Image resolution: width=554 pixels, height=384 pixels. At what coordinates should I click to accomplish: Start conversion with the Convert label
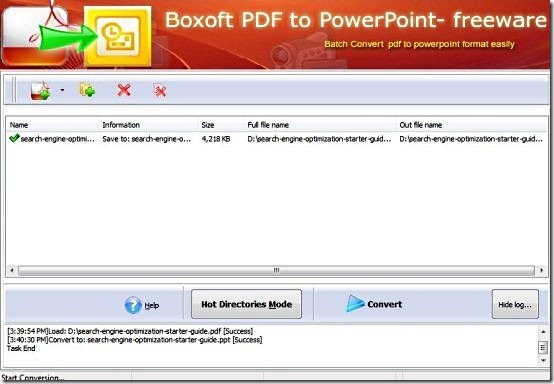click(384, 304)
